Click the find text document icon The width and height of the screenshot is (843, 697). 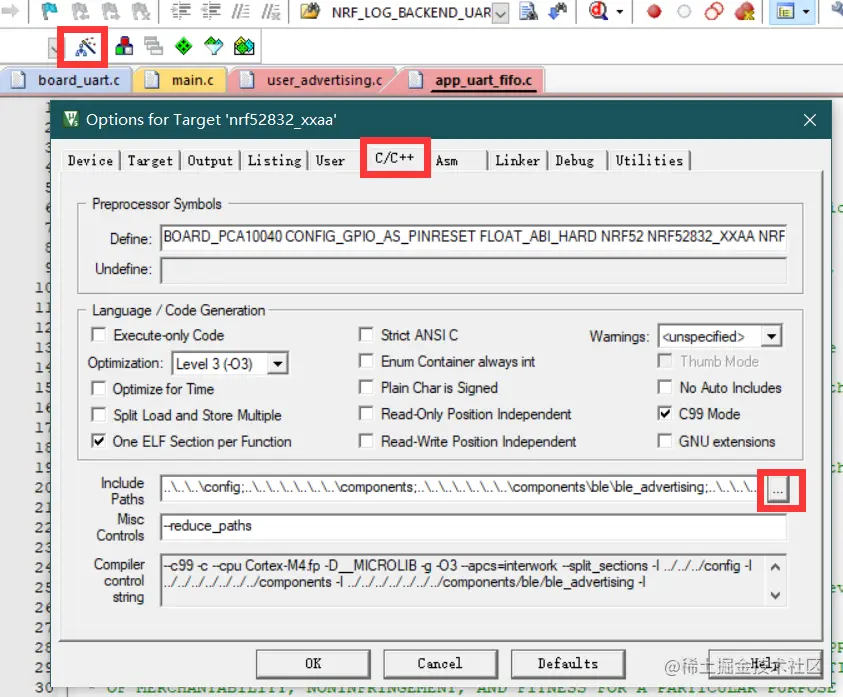(x=528, y=11)
